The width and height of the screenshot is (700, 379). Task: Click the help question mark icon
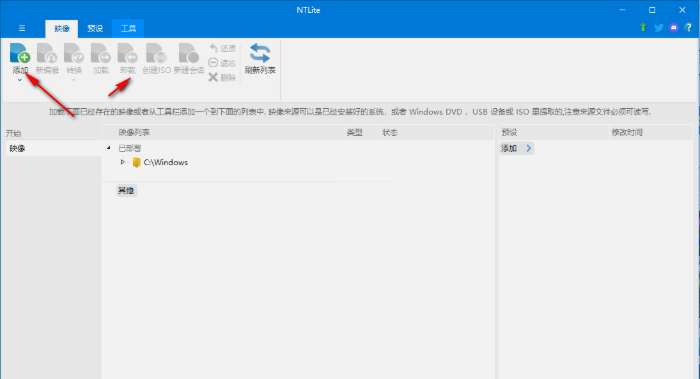(x=688, y=28)
